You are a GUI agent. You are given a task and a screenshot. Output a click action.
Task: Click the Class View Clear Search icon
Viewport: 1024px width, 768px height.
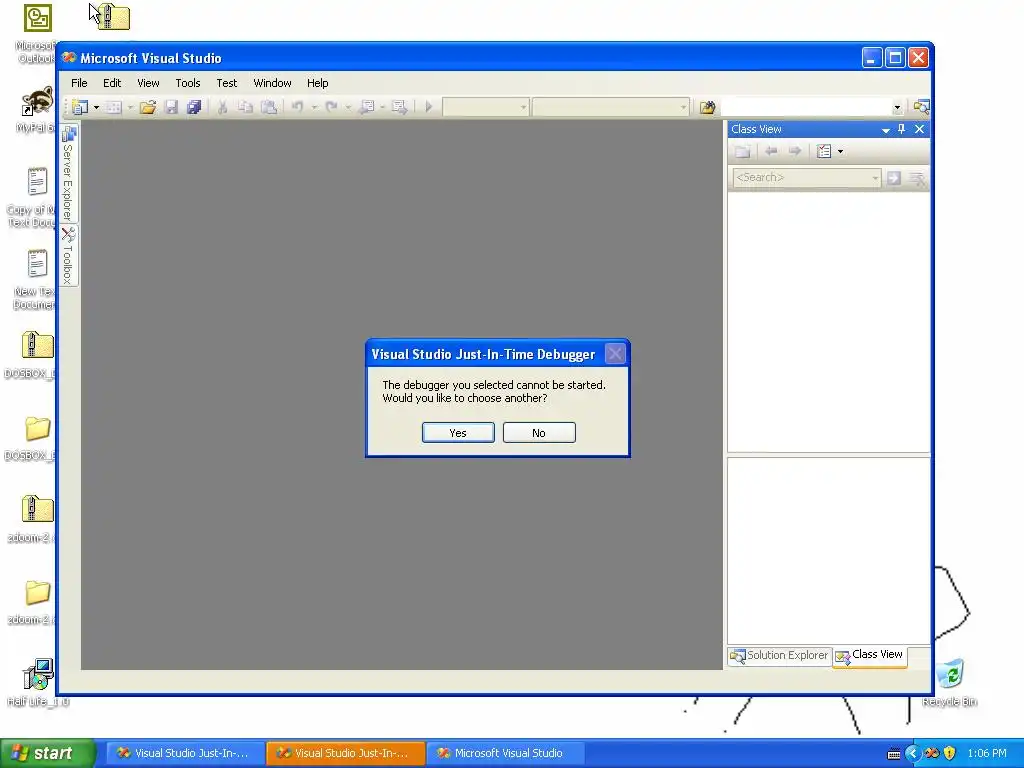click(x=918, y=178)
